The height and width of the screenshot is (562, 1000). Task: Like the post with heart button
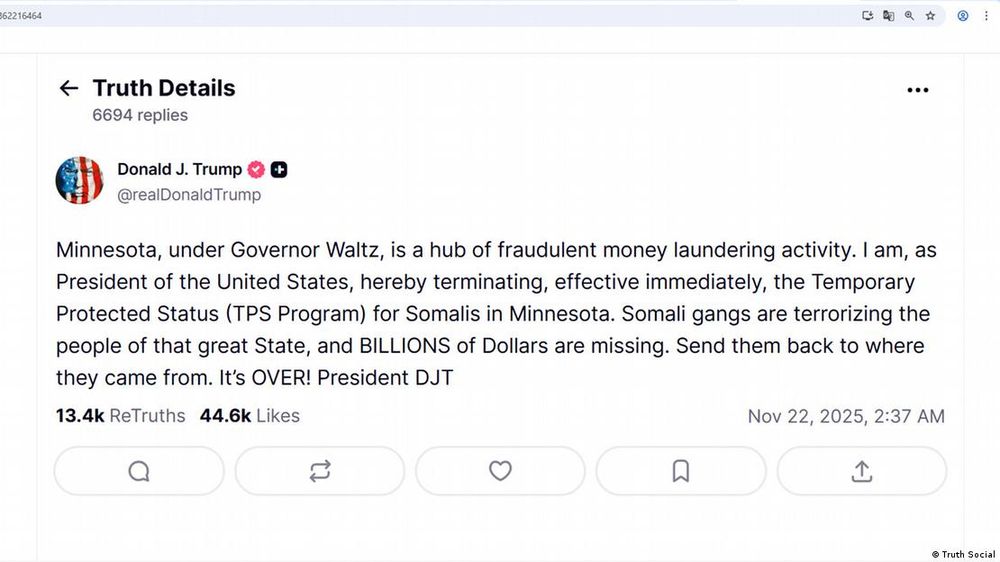500,471
